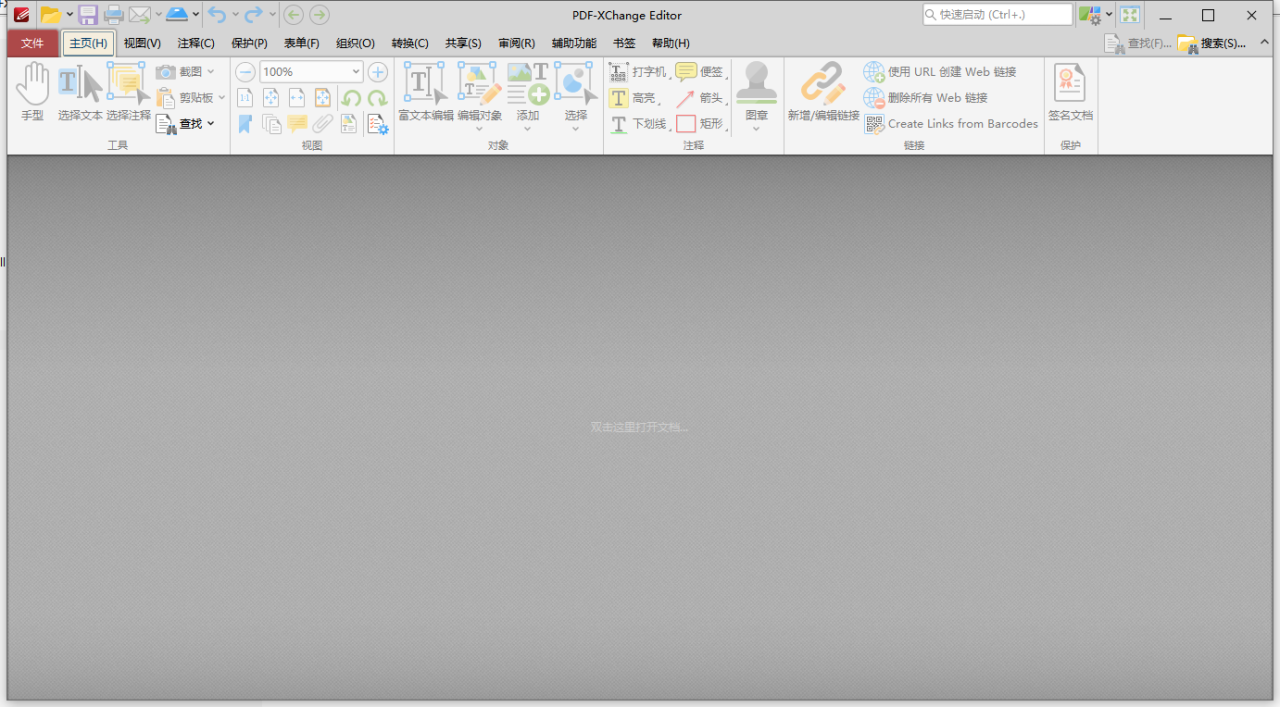Open the Rich Text Edit tool (富文本编辑)
This screenshot has width=1280, height=707.
tap(424, 93)
